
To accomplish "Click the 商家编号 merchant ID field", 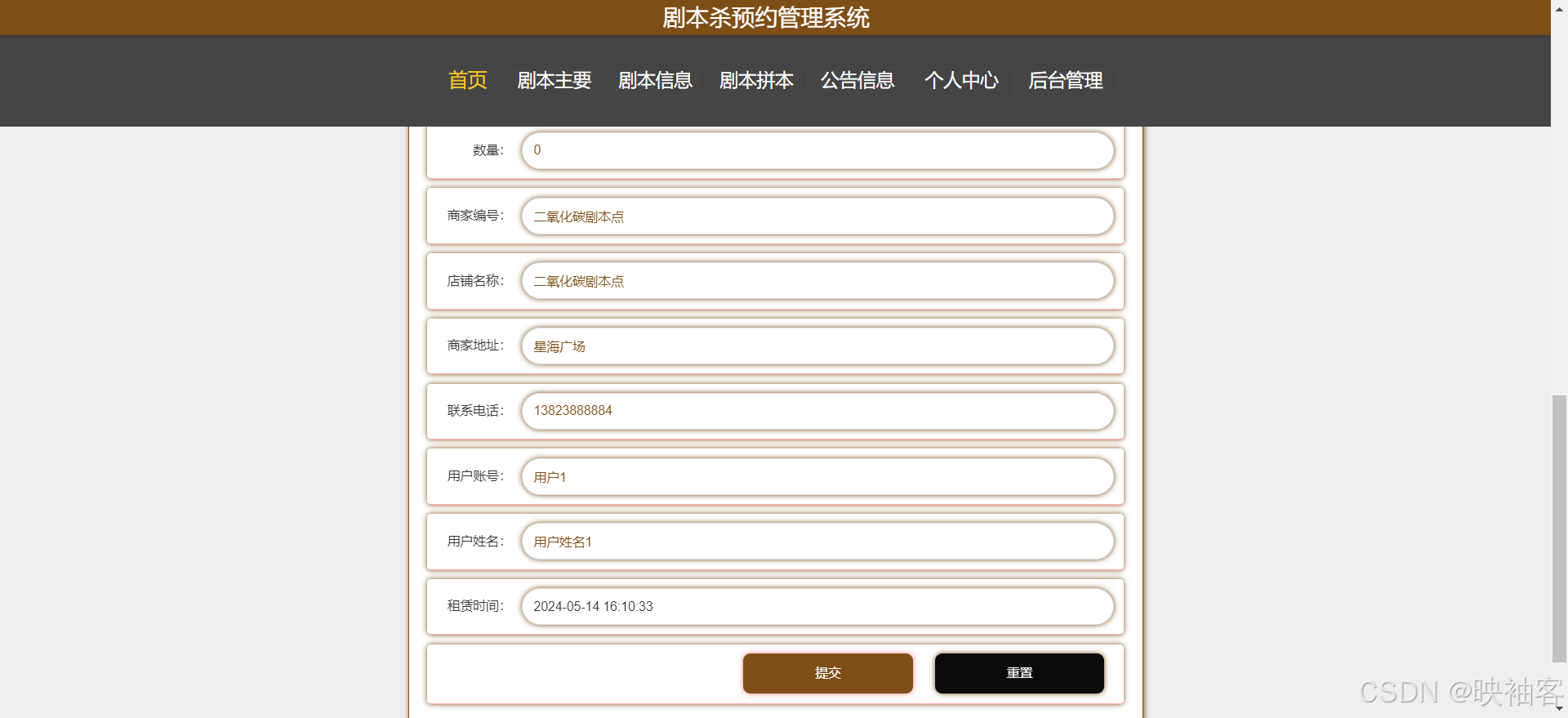I will (x=817, y=216).
